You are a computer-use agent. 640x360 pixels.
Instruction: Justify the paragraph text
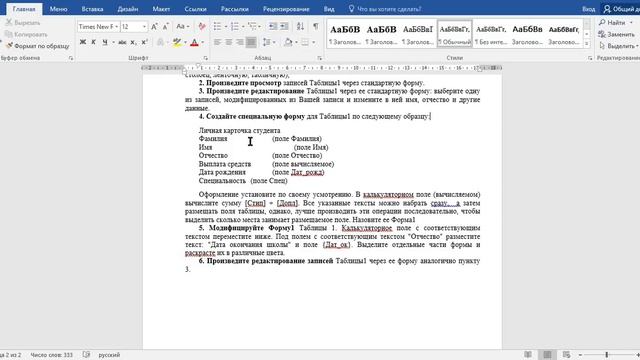[x=251, y=42]
